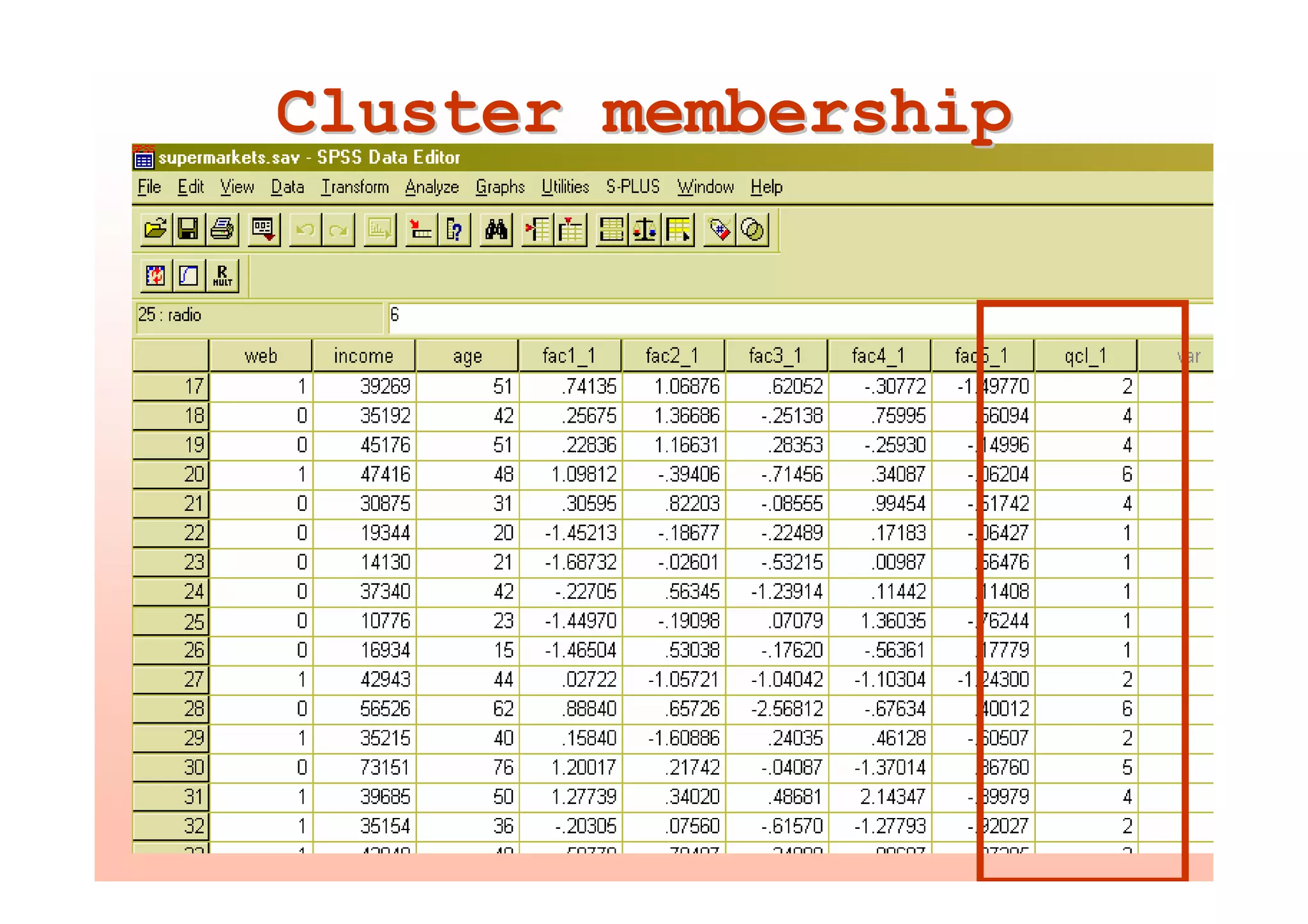Click the Insert Cases icon

pos(537,229)
